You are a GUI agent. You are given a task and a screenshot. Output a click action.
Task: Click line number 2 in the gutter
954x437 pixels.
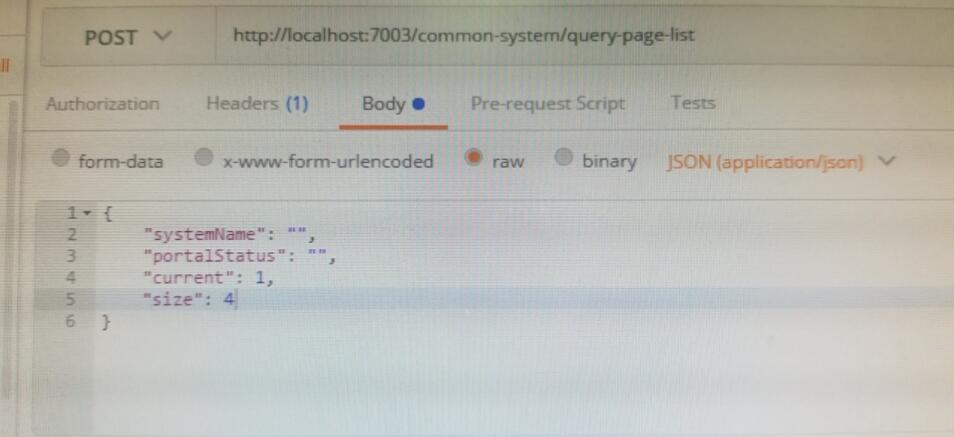tap(71, 234)
